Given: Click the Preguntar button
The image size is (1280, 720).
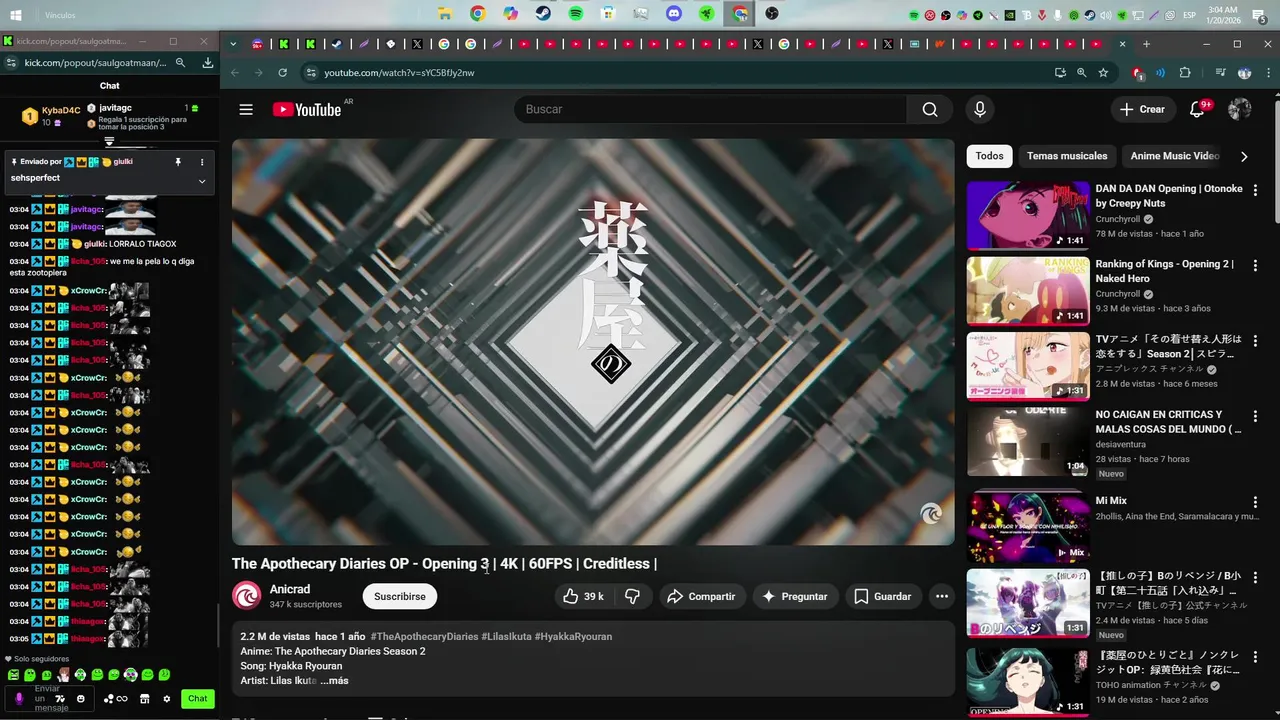Looking at the screenshot, I should coord(795,596).
